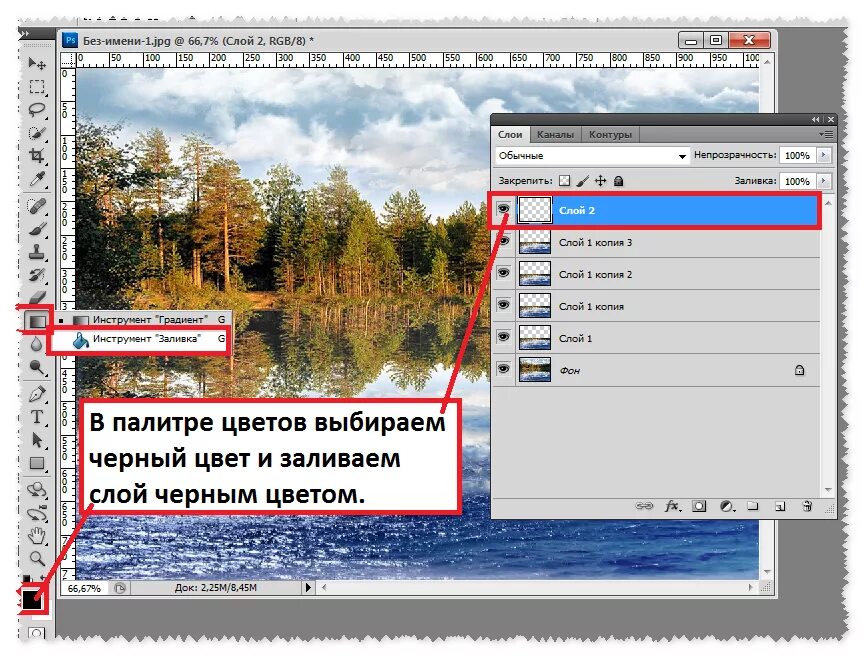The width and height of the screenshot is (865, 658).
Task: Select the Type tool
Action: pos(37,417)
